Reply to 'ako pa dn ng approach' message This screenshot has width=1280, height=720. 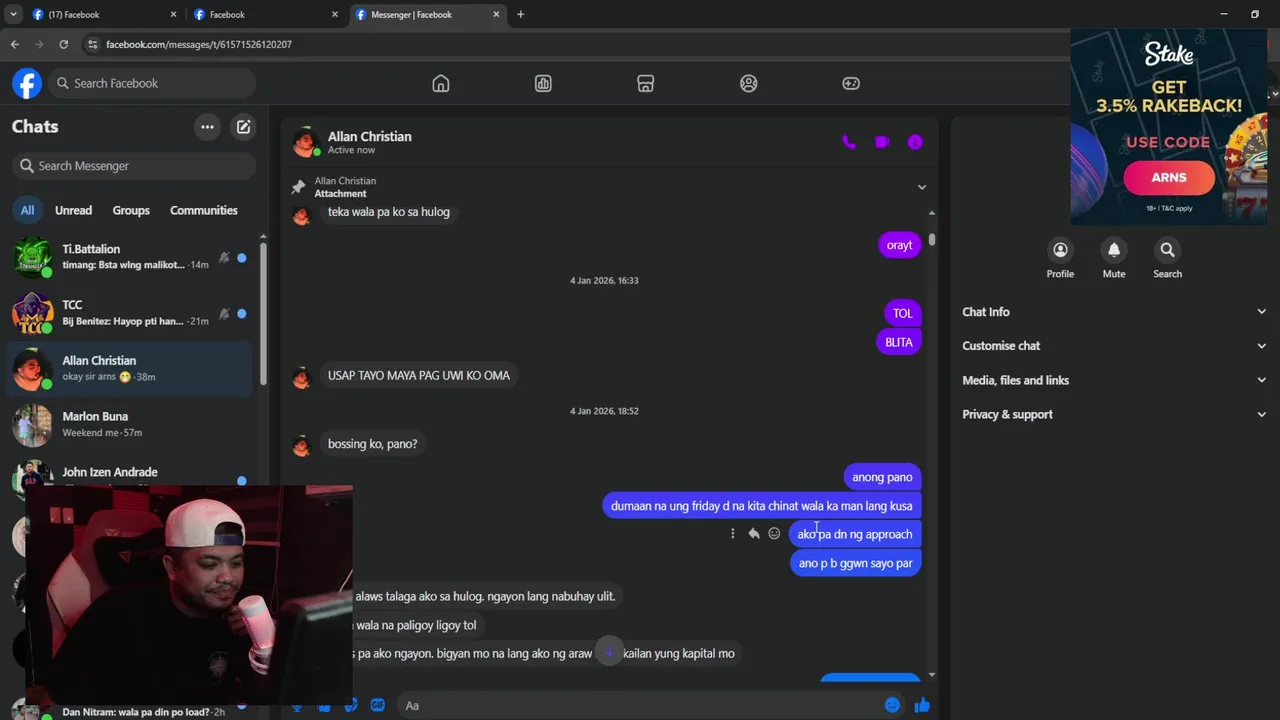pyautogui.click(x=753, y=534)
